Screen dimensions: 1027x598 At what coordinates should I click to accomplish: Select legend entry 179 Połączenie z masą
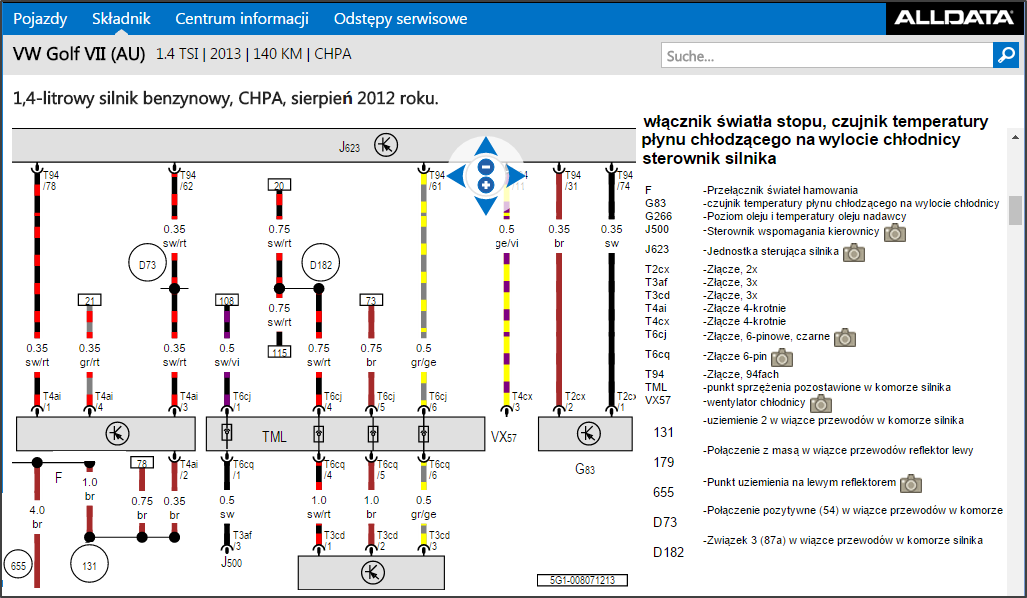point(813,456)
